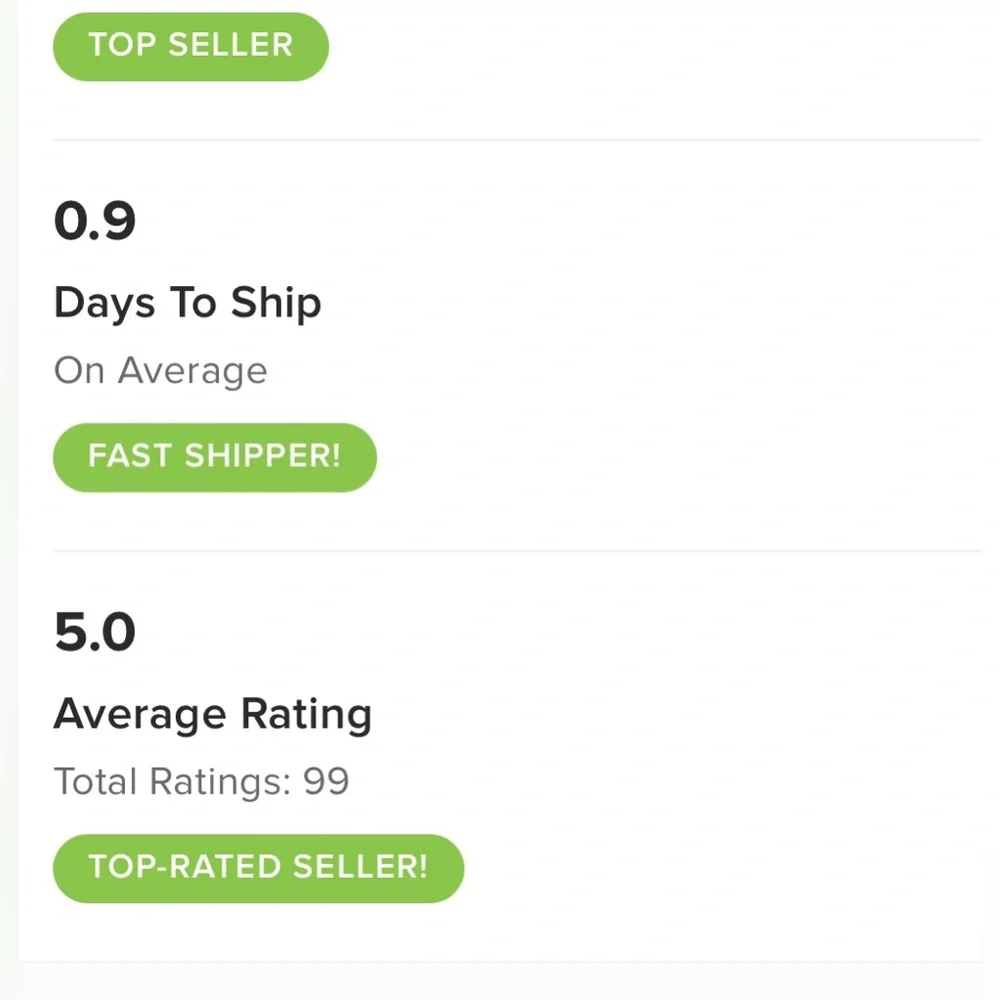Click the On Average subtitle

tap(161, 371)
